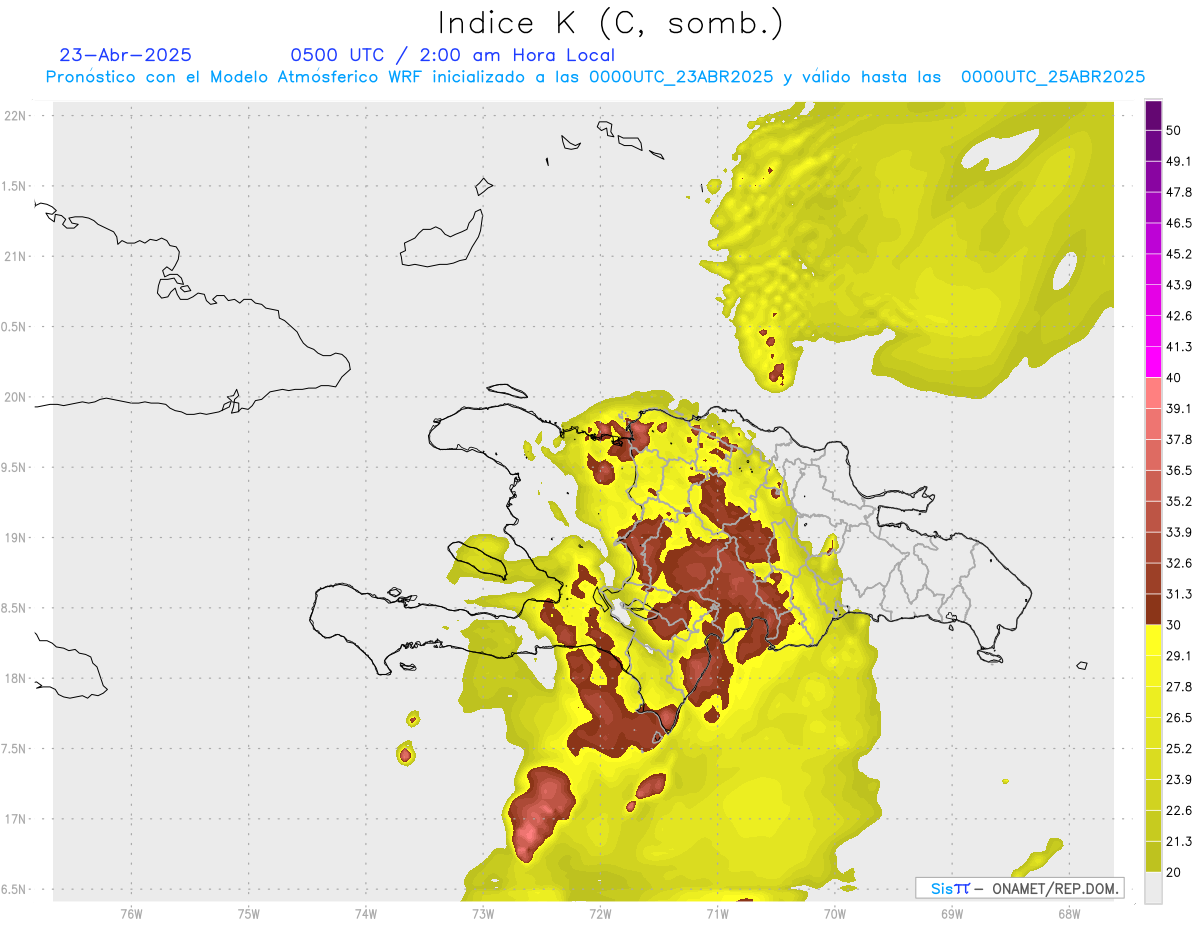Click the color scale value 33.9
Viewport: 1200px width, 927px height.
coord(1179,532)
